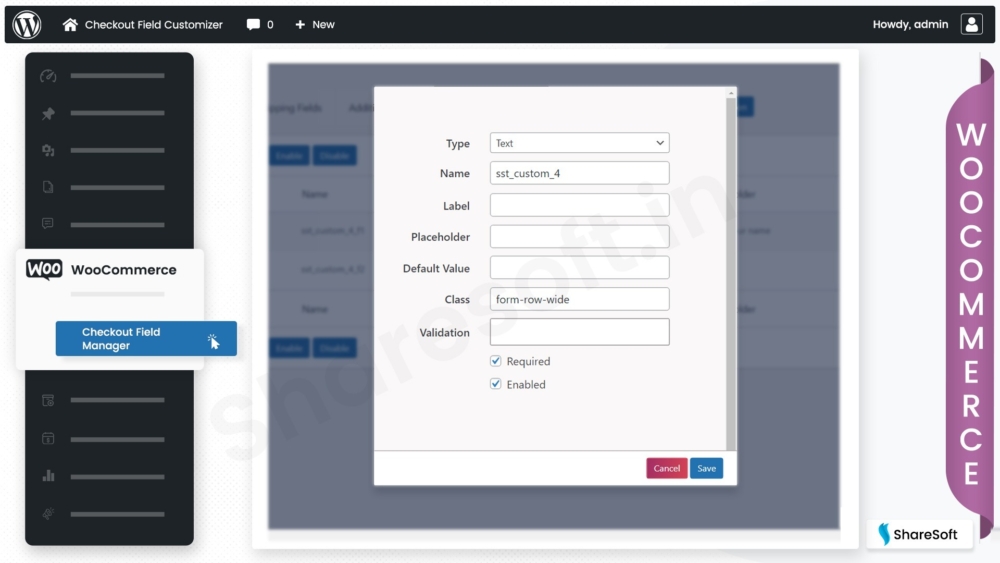Click the home icon in admin bar
1000x563 pixels.
pyautogui.click(x=70, y=24)
